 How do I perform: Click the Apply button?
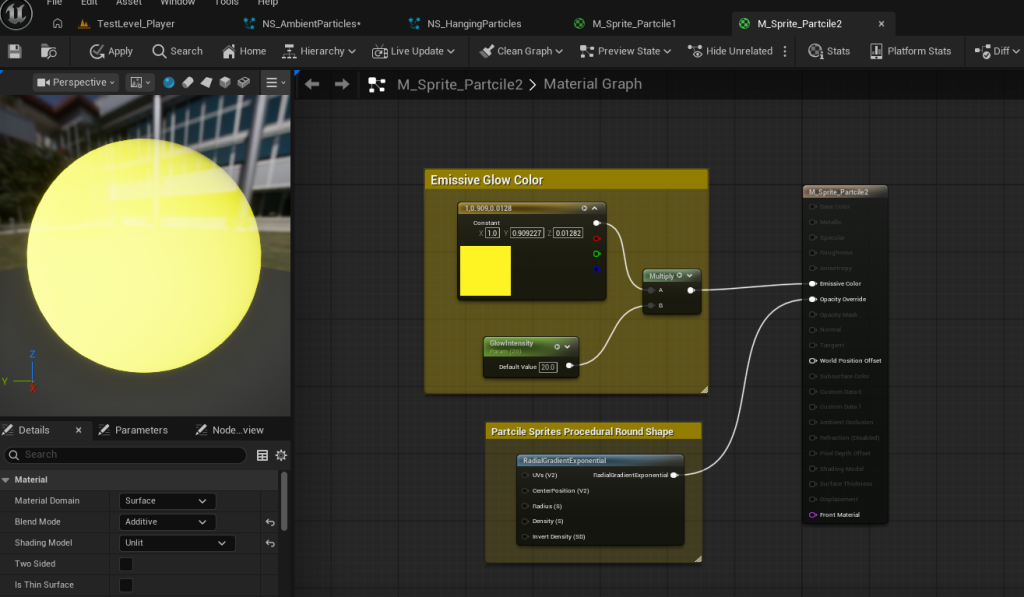coord(111,51)
